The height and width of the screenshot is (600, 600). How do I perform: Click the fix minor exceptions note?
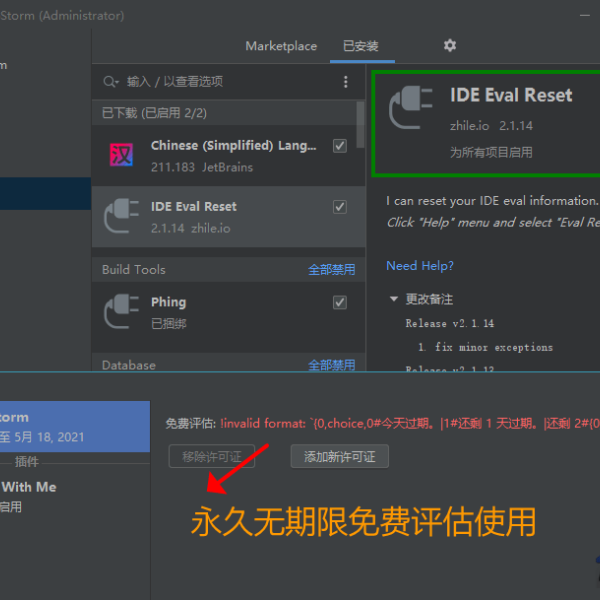(x=494, y=347)
